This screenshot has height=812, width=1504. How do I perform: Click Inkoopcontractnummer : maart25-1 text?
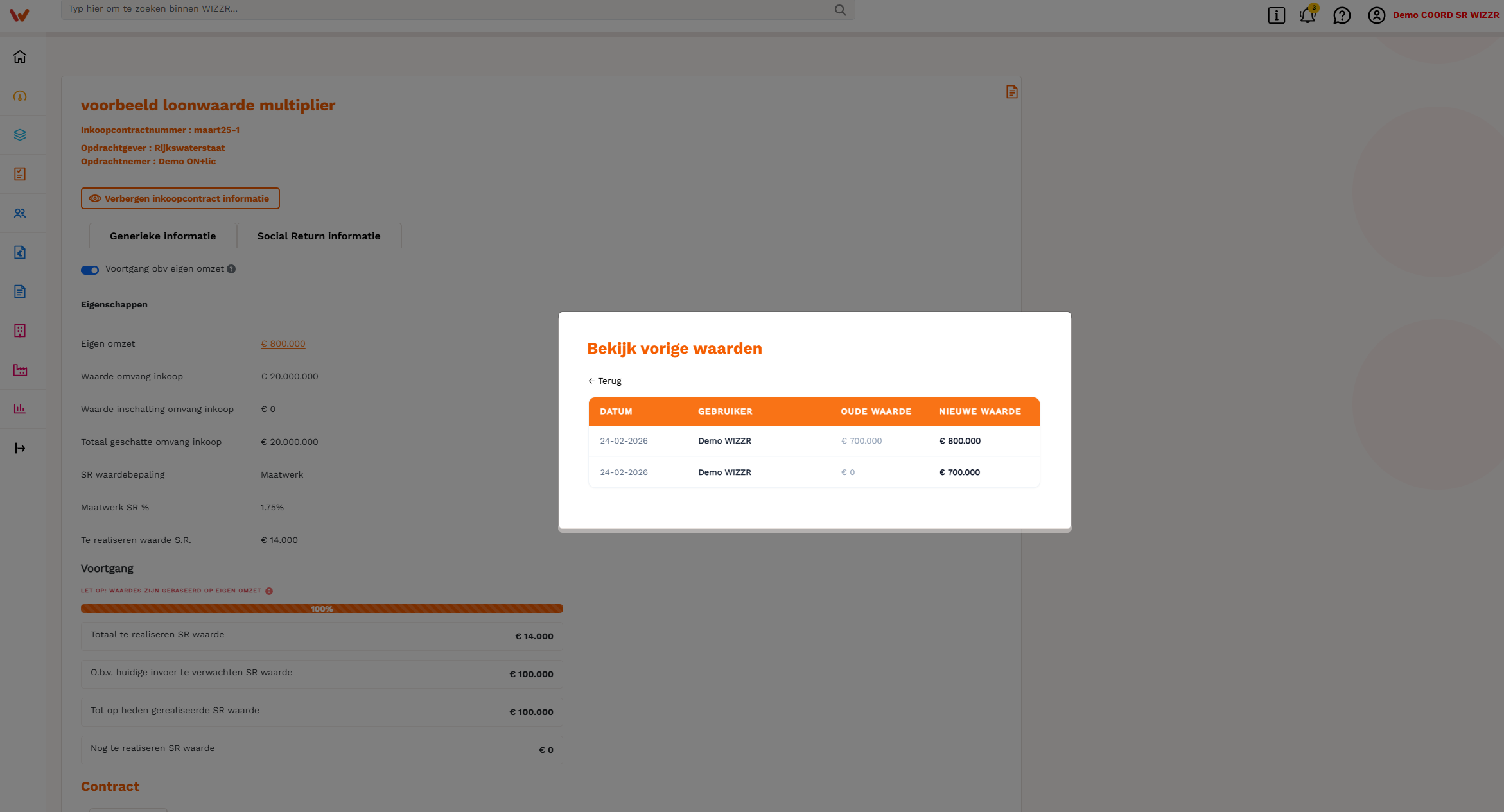click(x=160, y=130)
